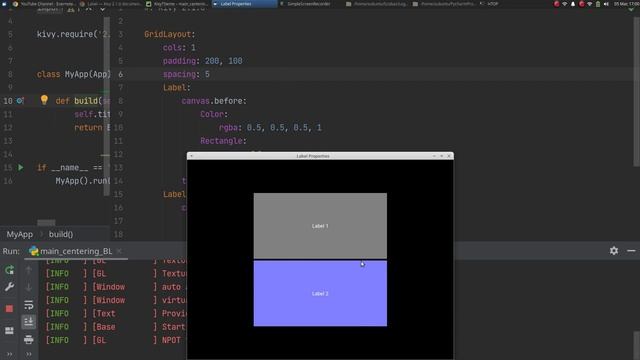Jump up the stack trace with up arrow
The width and height of the screenshot is (640, 360).
click(29, 270)
